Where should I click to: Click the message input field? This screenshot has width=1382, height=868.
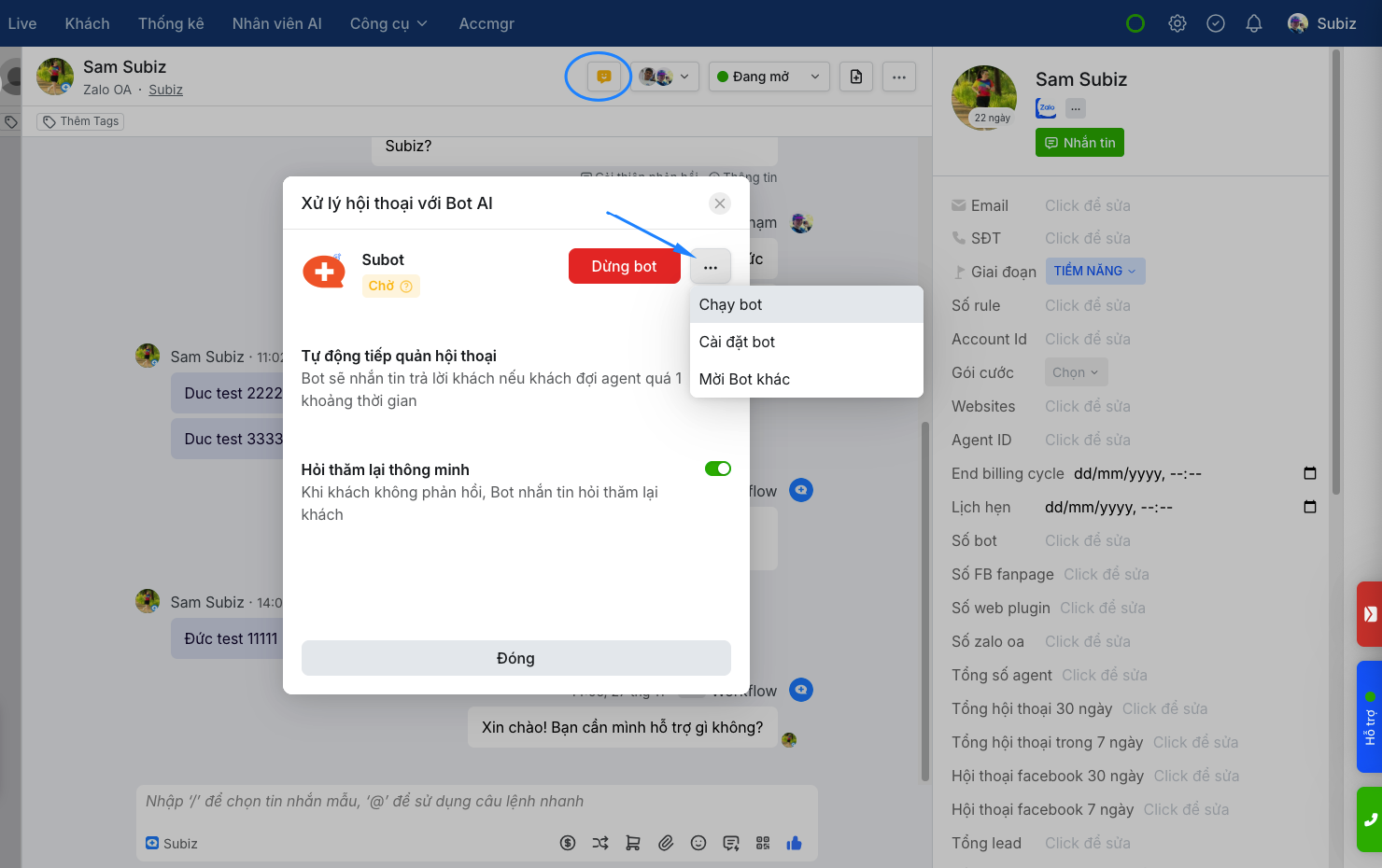tap(476, 802)
